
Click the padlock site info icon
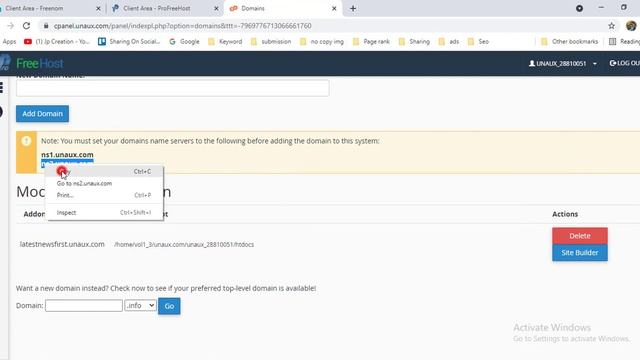click(x=46, y=26)
